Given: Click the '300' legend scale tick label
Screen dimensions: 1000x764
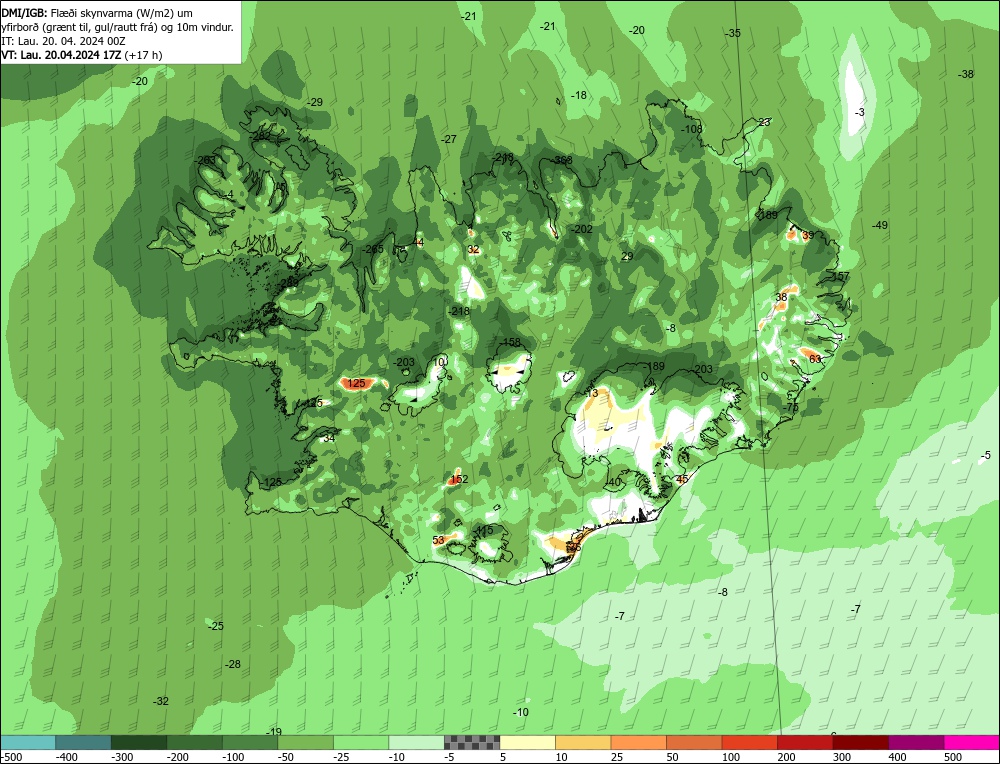Looking at the screenshot, I should (842, 757).
